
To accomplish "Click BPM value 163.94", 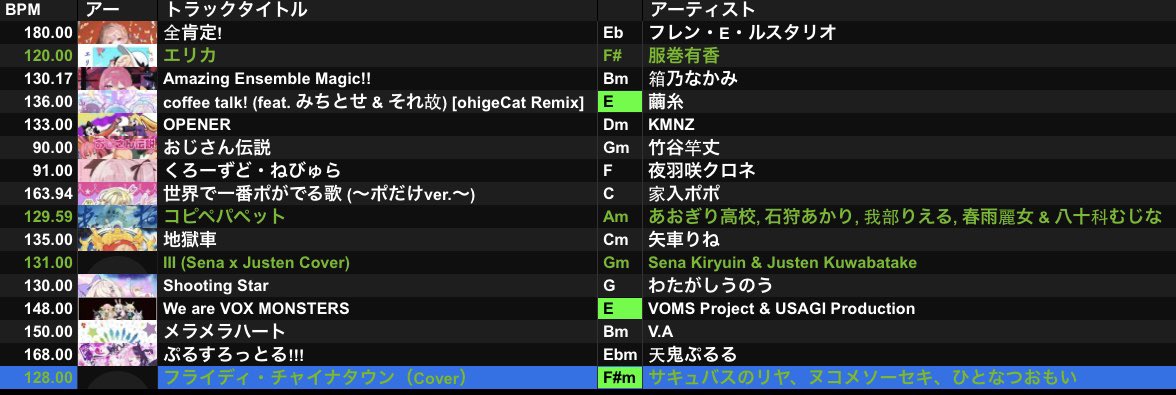I will click(x=48, y=193).
